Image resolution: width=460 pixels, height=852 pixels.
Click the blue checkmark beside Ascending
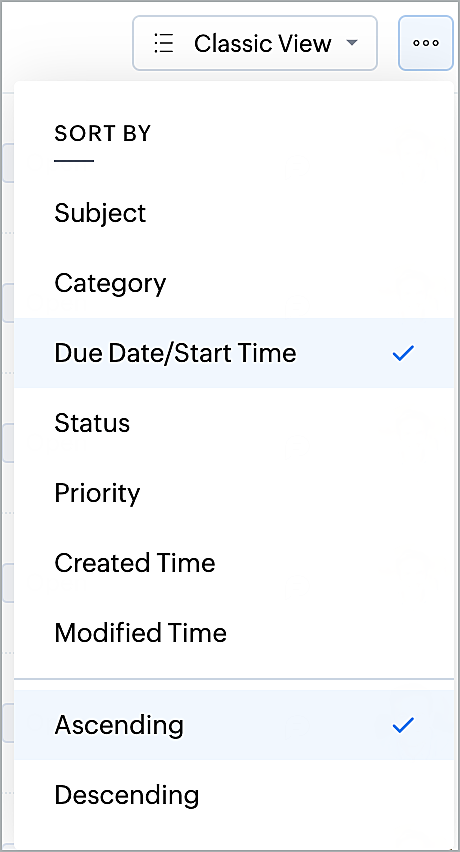tap(404, 725)
